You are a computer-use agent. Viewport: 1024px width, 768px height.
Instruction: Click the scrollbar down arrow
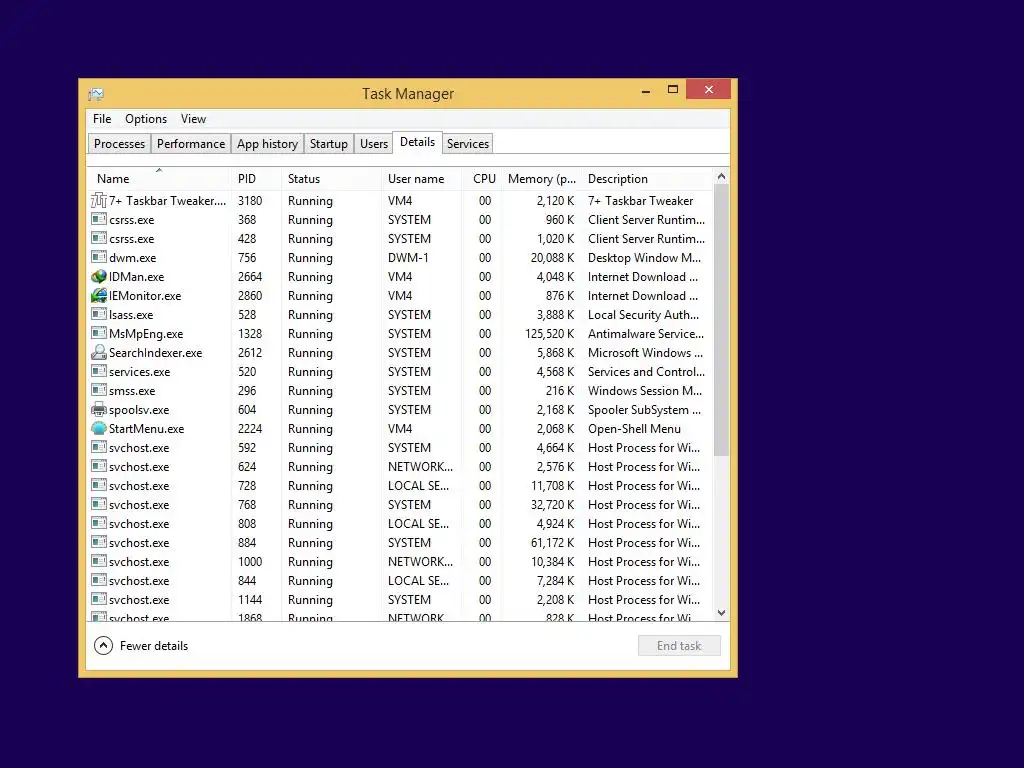pyautogui.click(x=721, y=613)
